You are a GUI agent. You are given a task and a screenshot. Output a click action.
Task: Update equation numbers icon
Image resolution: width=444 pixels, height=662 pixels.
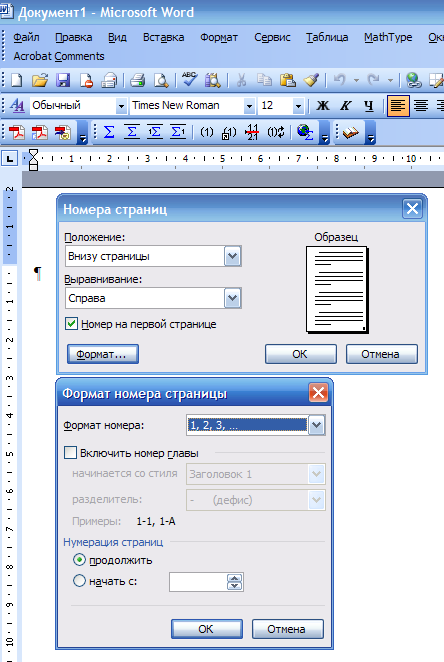point(275,132)
